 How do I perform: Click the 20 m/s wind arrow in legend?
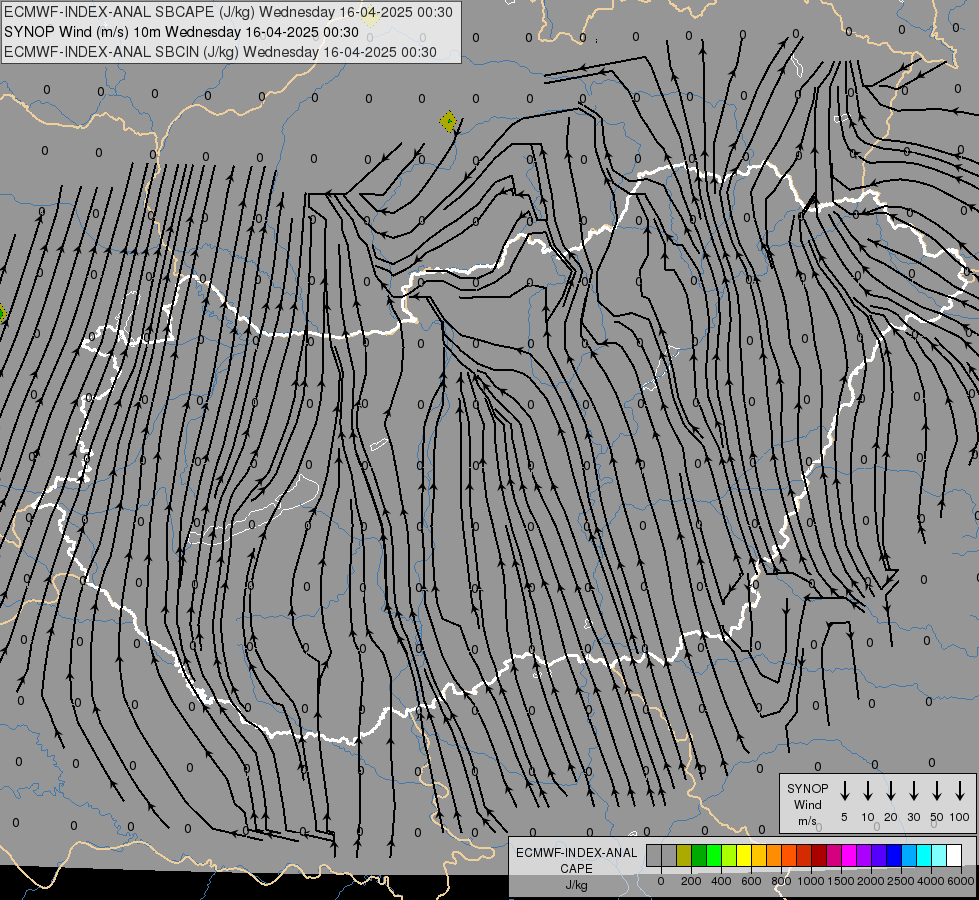coord(891,791)
